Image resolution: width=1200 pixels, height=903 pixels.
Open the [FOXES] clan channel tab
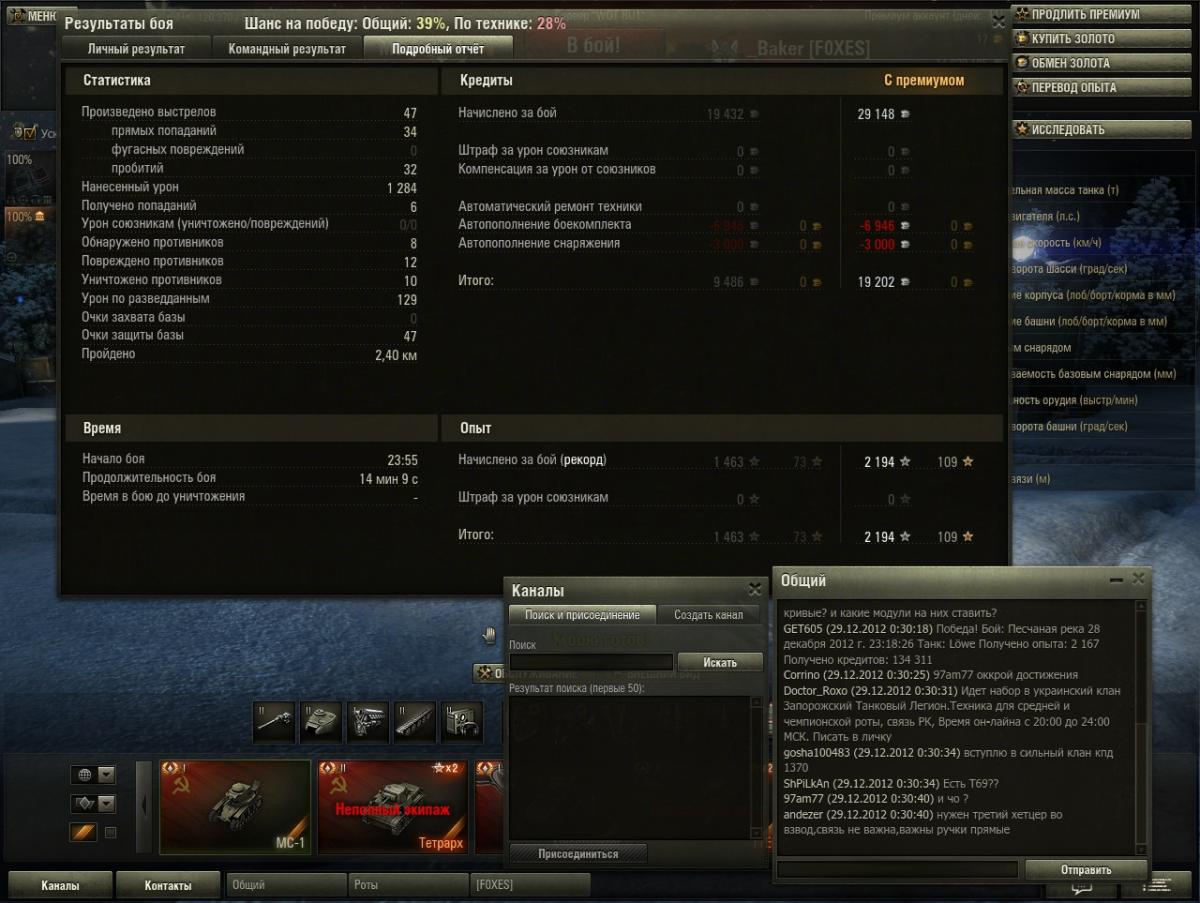[x=530, y=885]
